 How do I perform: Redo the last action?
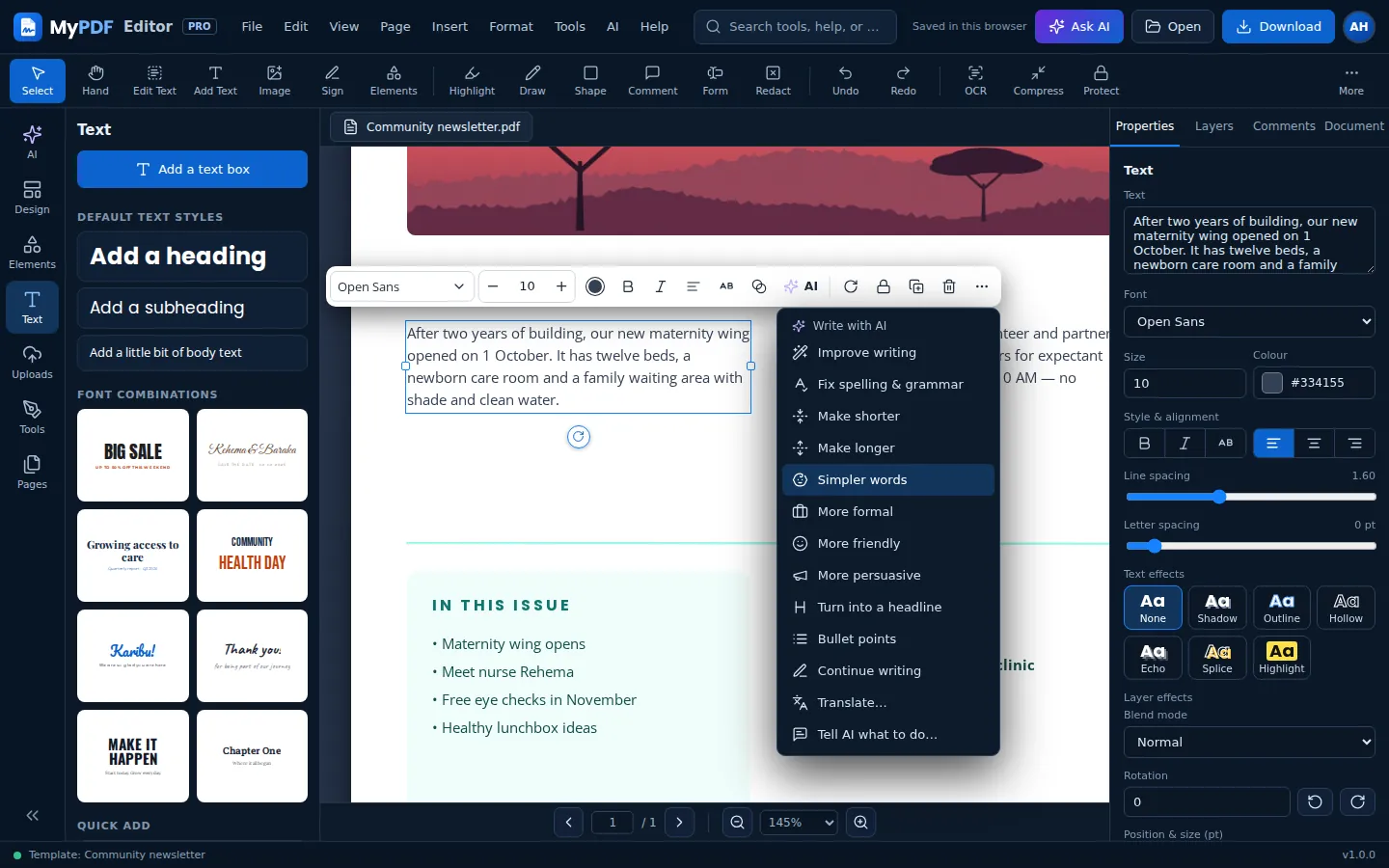point(903,80)
